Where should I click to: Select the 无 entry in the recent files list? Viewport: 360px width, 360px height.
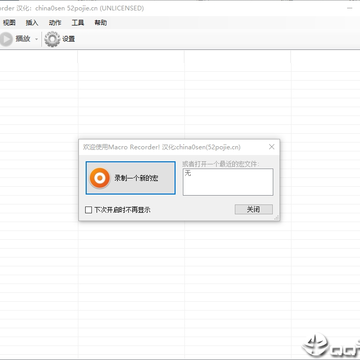(x=188, y=173)
